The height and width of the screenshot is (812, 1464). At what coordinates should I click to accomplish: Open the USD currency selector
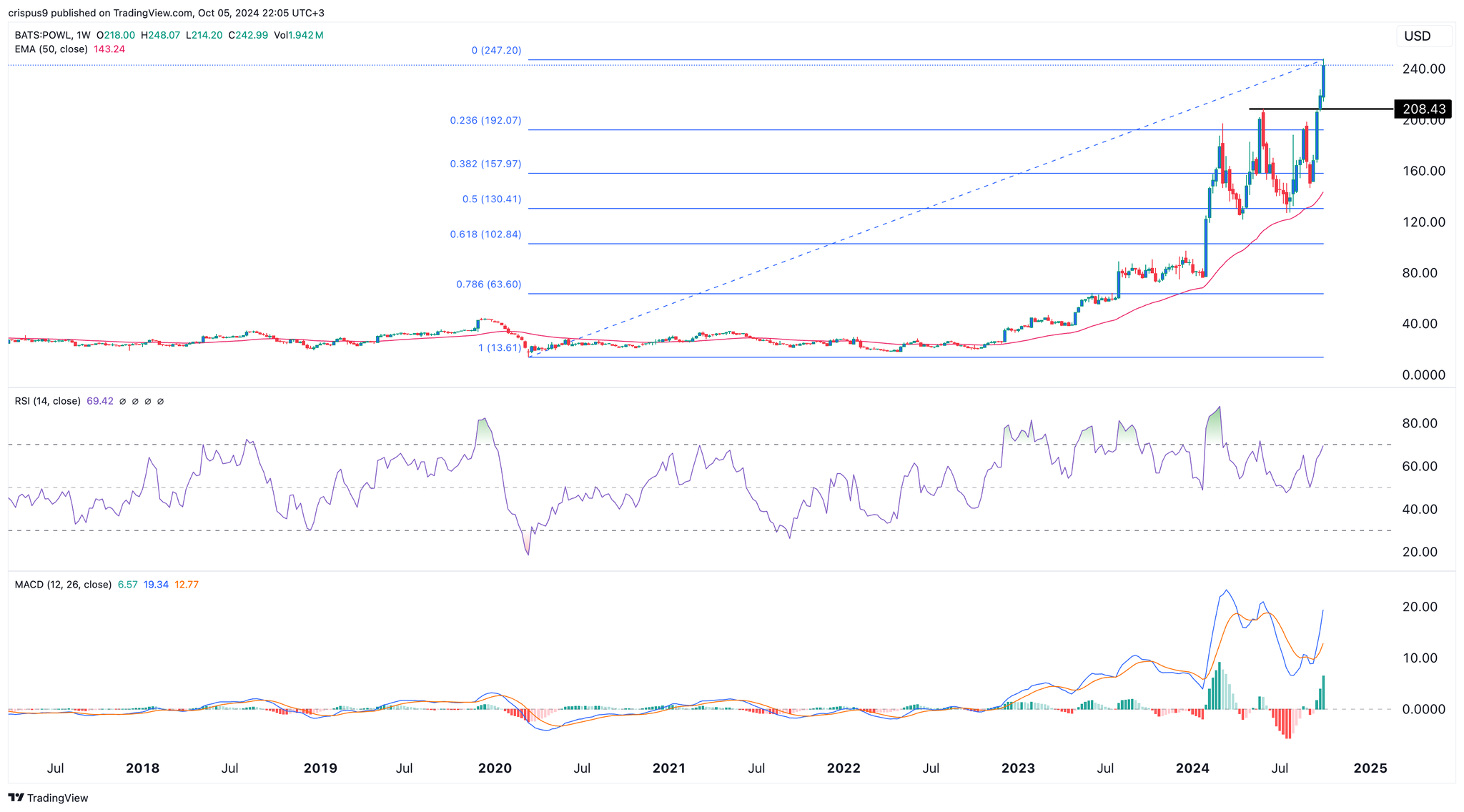click(x=1423, y=36)
